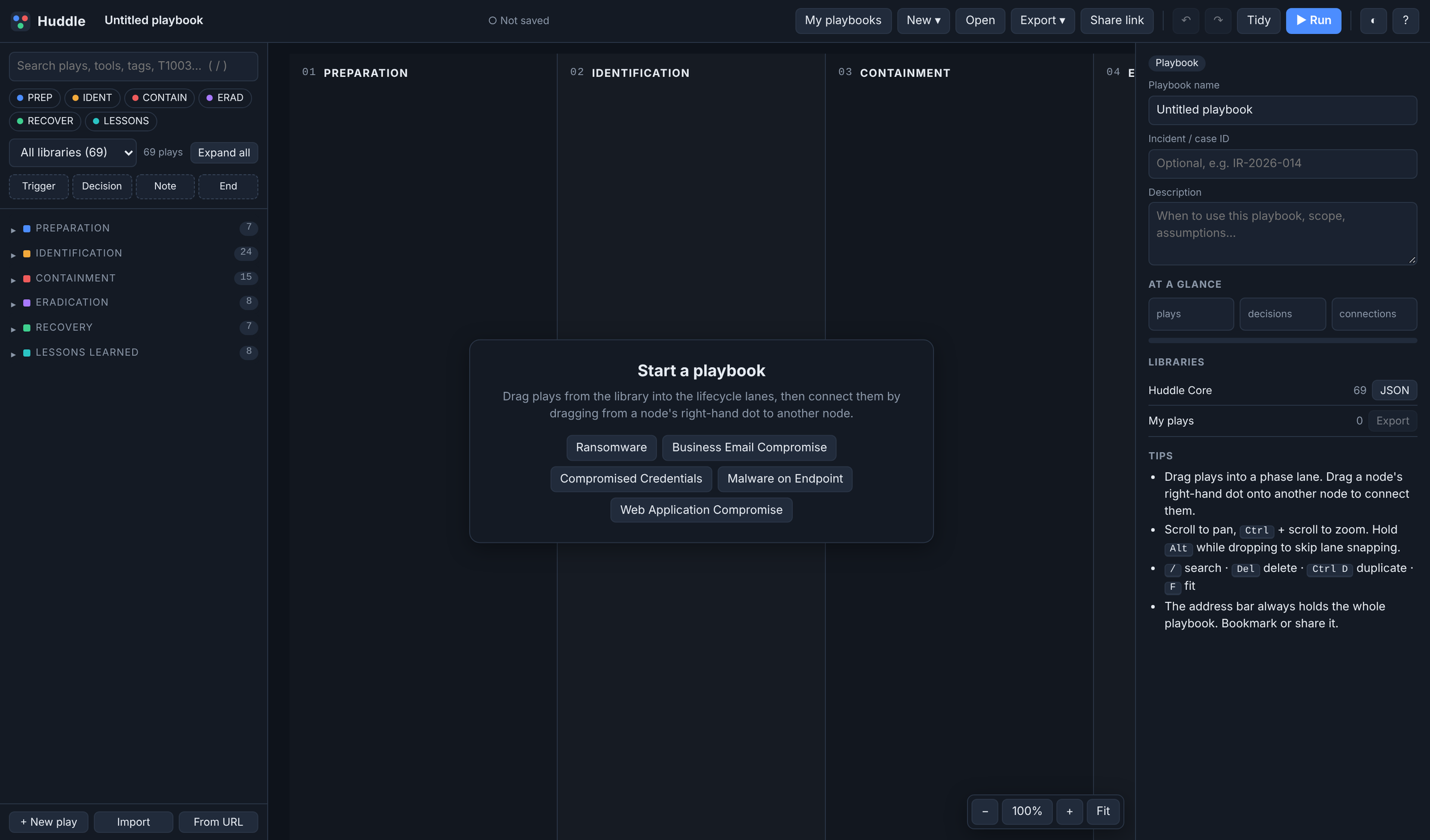Screen dimensions: 1430x840
Task: Open the All libraries (69) dropdown
Action: click(73, 153)
